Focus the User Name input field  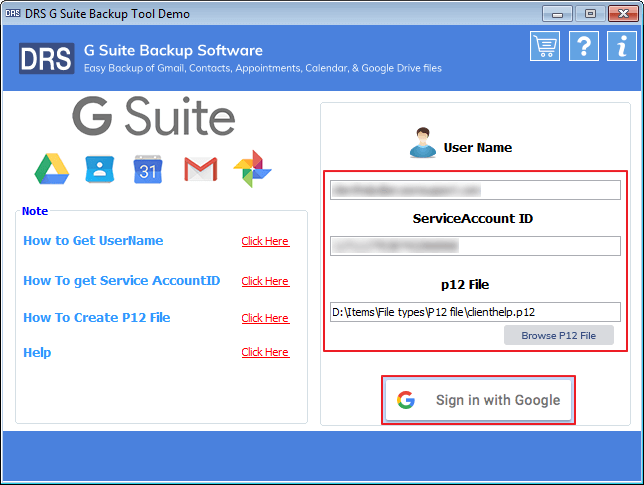coord(475,190)
